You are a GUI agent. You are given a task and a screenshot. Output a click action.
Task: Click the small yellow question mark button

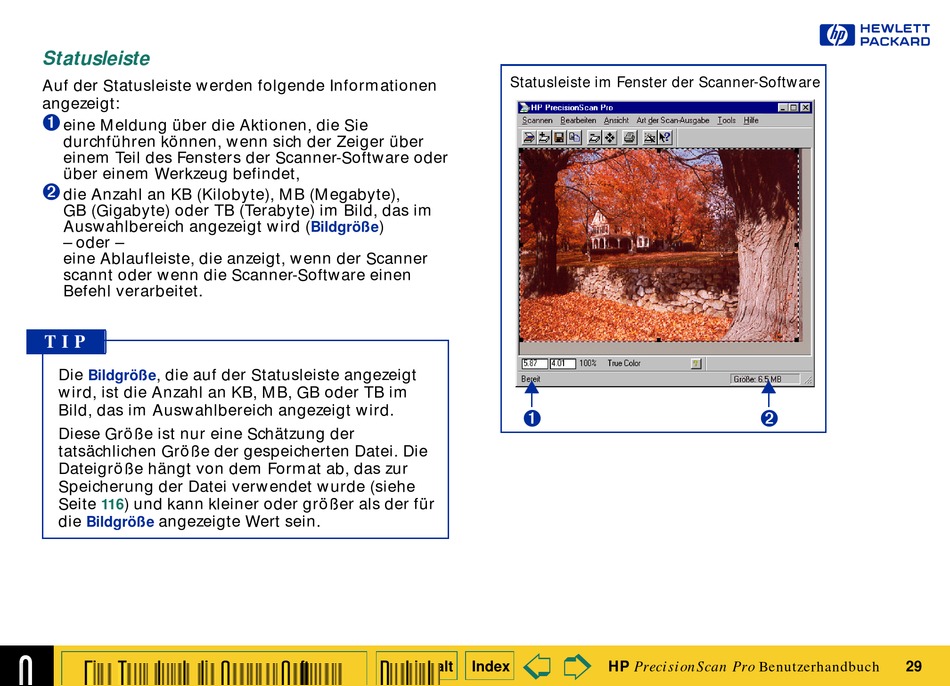tap(696, 364)
